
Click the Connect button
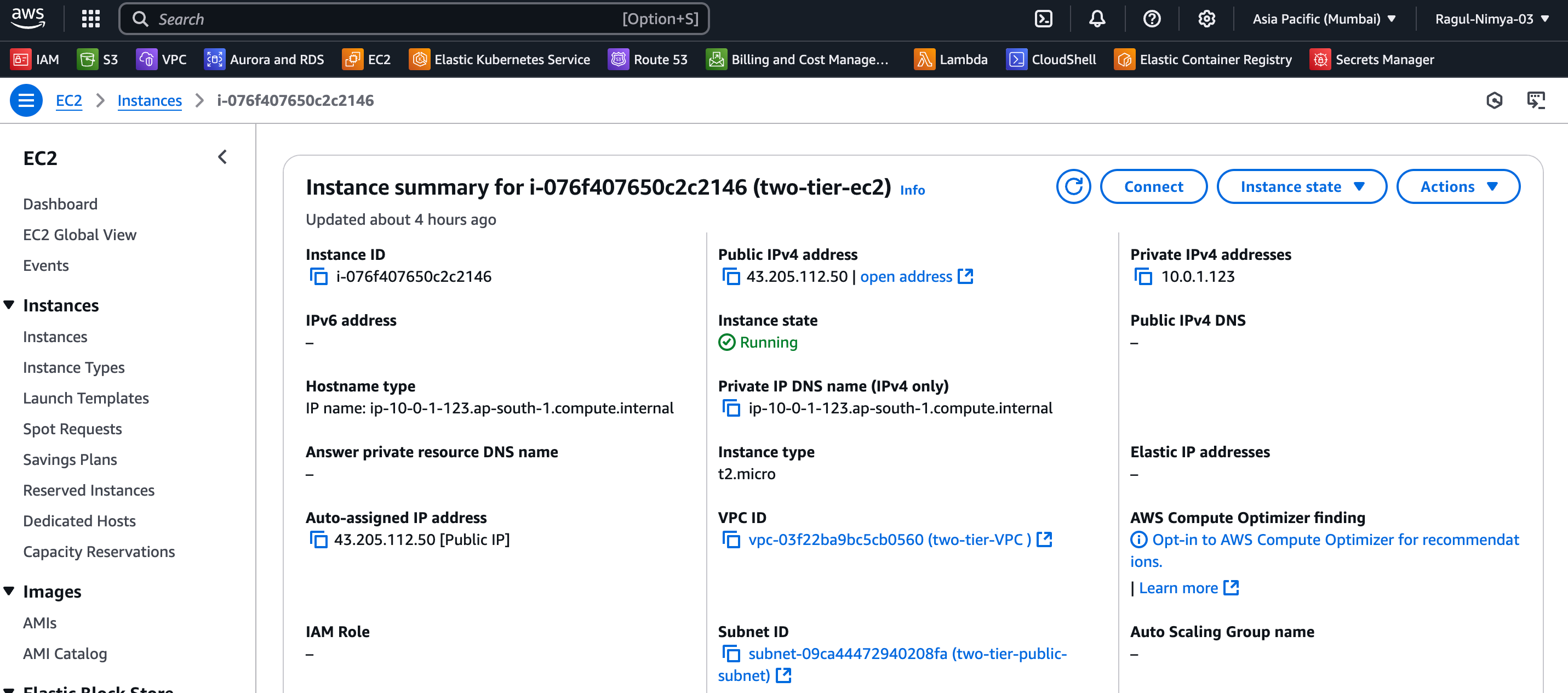coord(1153,186)
